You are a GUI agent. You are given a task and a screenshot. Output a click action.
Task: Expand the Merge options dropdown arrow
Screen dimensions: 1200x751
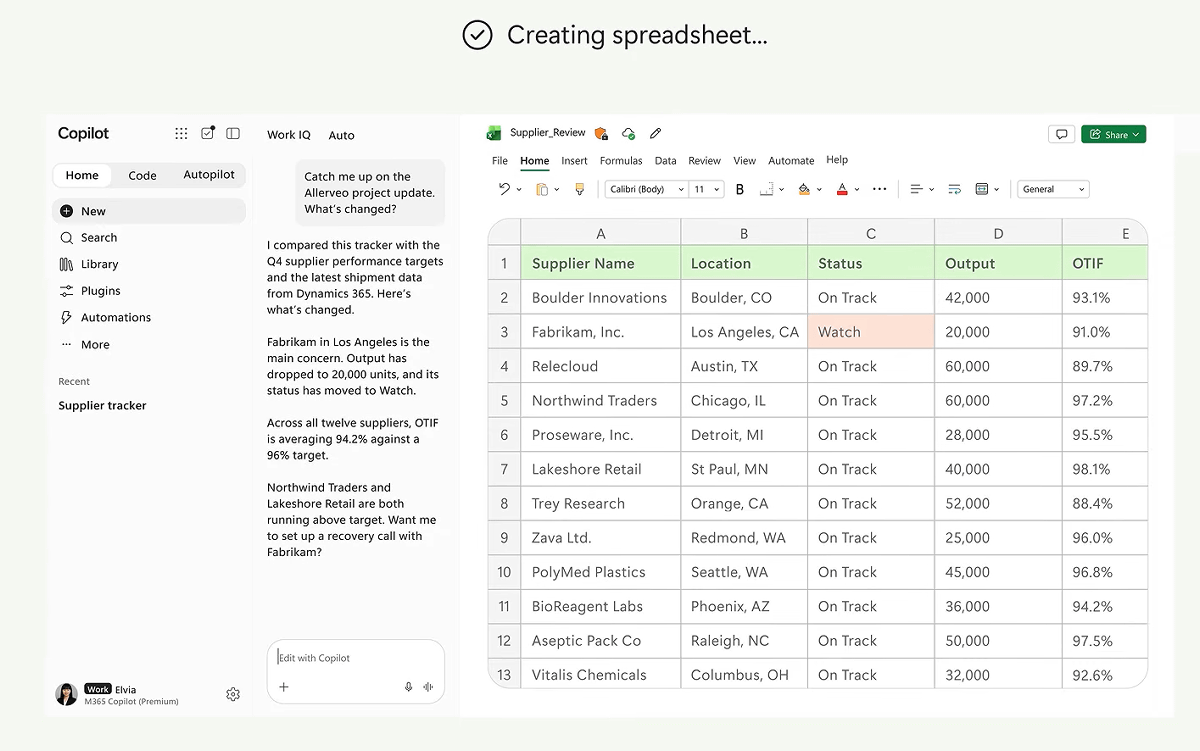tap(997, 189)
